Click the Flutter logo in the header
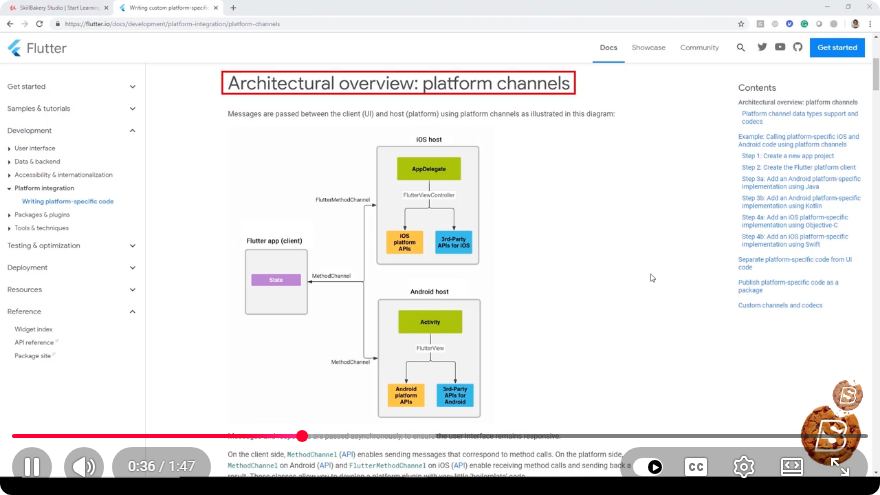The width and height of the screenshot is (880, 495). [x=37, y=48]
